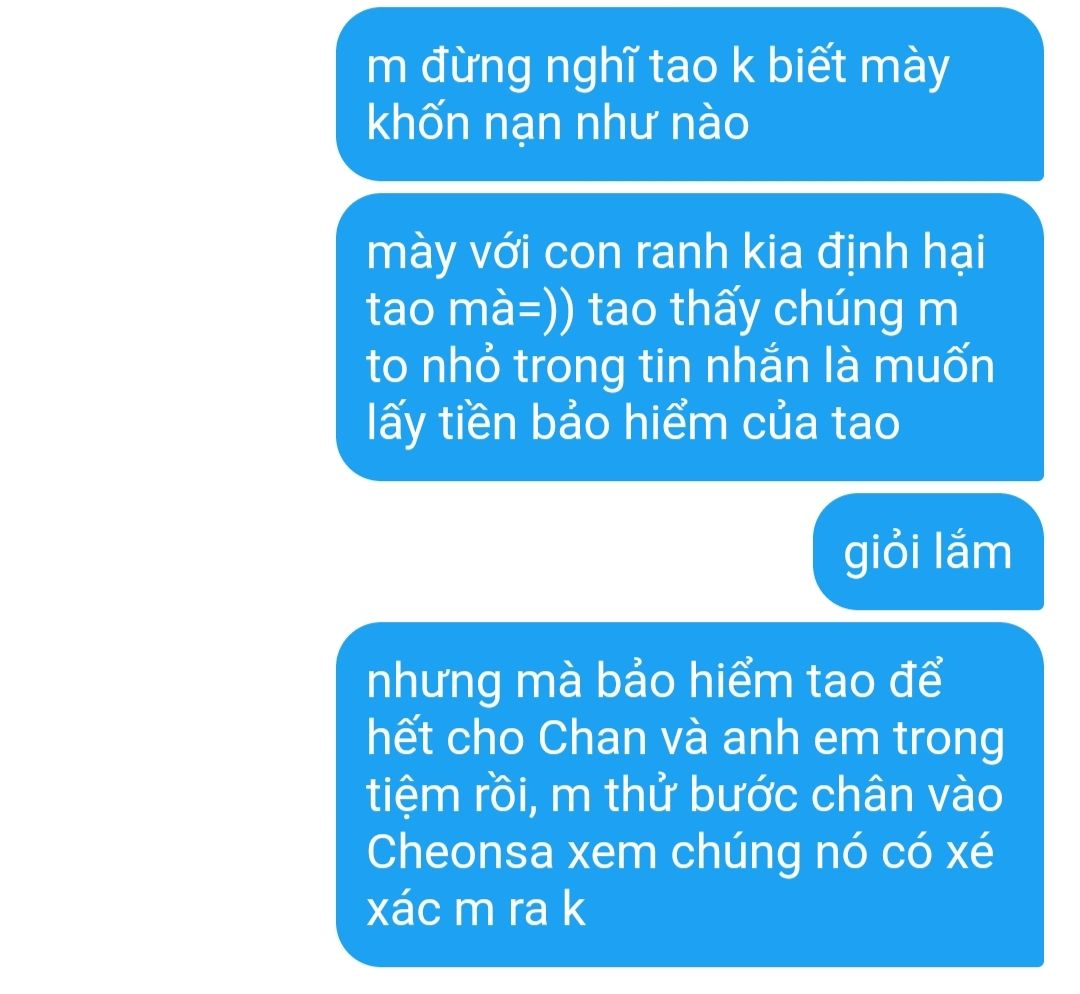Screen dimensions: 1080x994
Task: Click the word 'Cheonsa' in the last message
Action: pyautogui.click(x=460, y=852)
